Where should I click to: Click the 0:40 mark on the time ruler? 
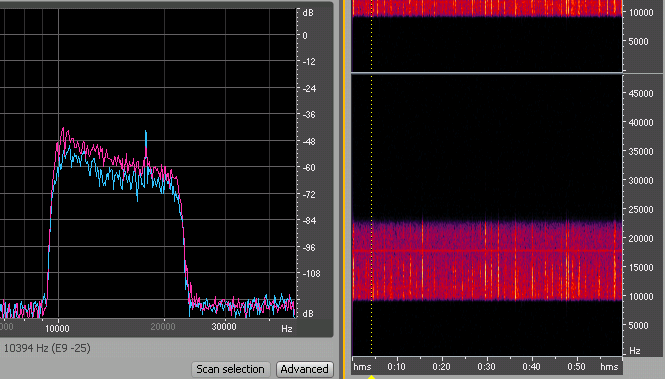tap(531, 367)
